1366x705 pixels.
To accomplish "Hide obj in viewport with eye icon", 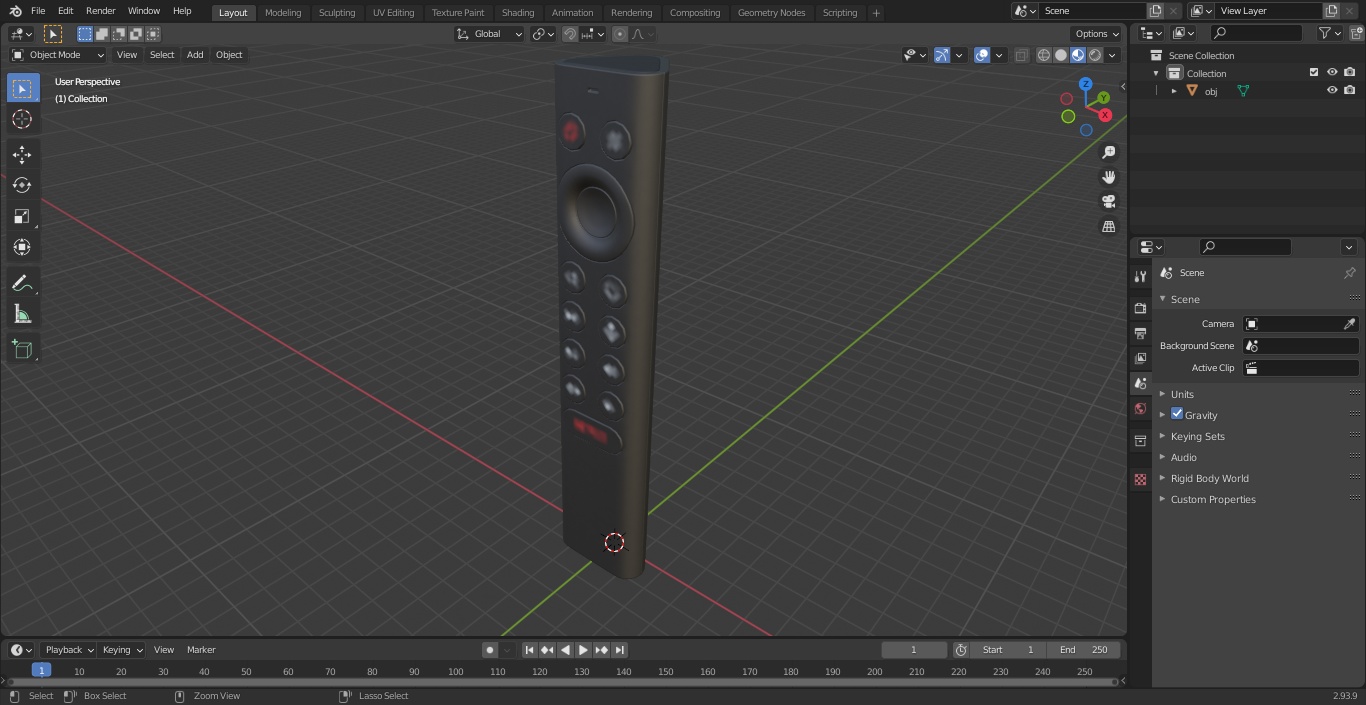I will point(1332,91).
